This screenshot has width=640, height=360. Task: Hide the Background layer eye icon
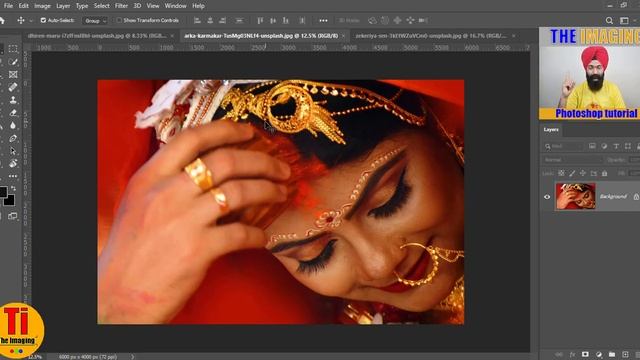pos(547,197)
